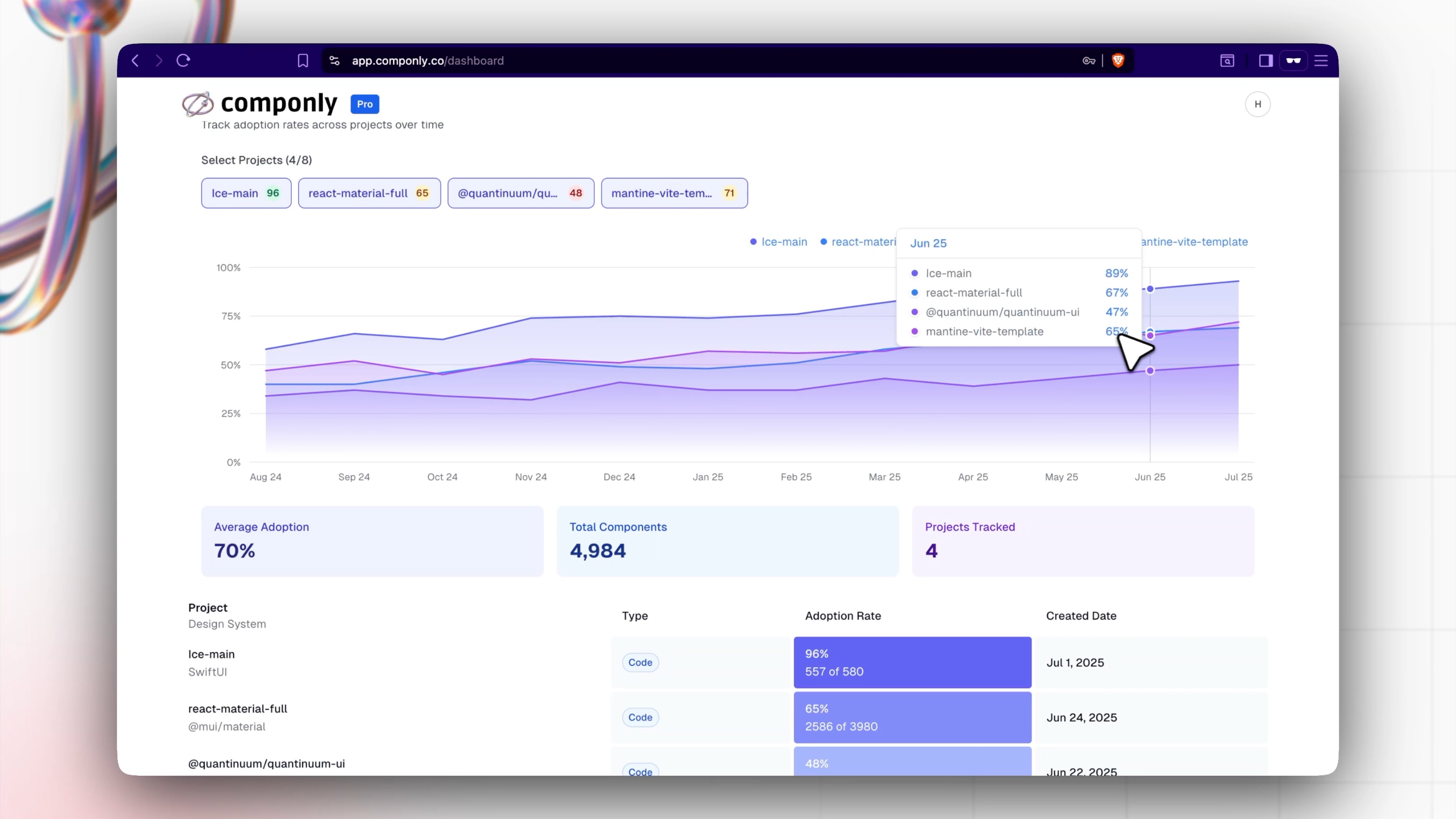
Task: Go back with the browser back arrow
Action: point(135,61)
